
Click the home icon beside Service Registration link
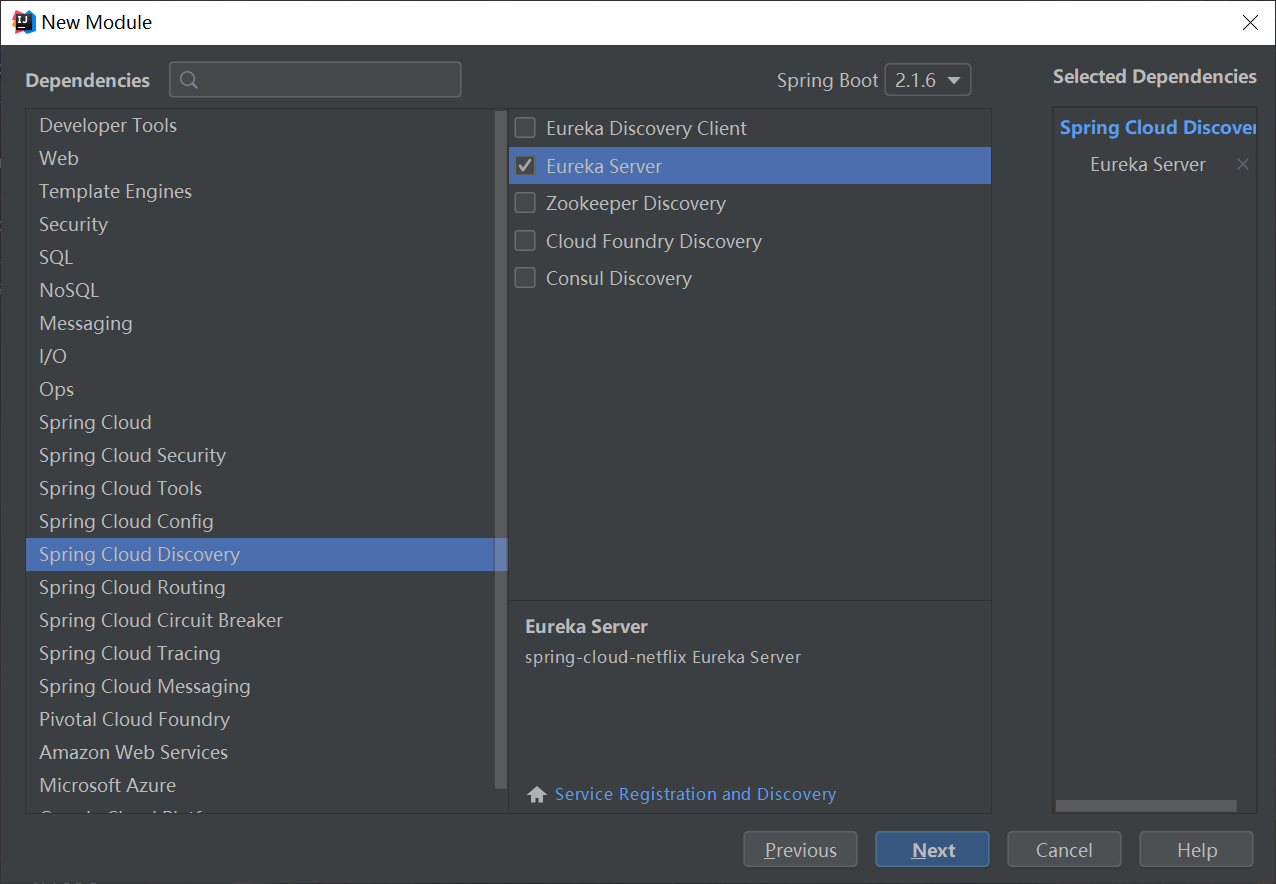[537, 795]
